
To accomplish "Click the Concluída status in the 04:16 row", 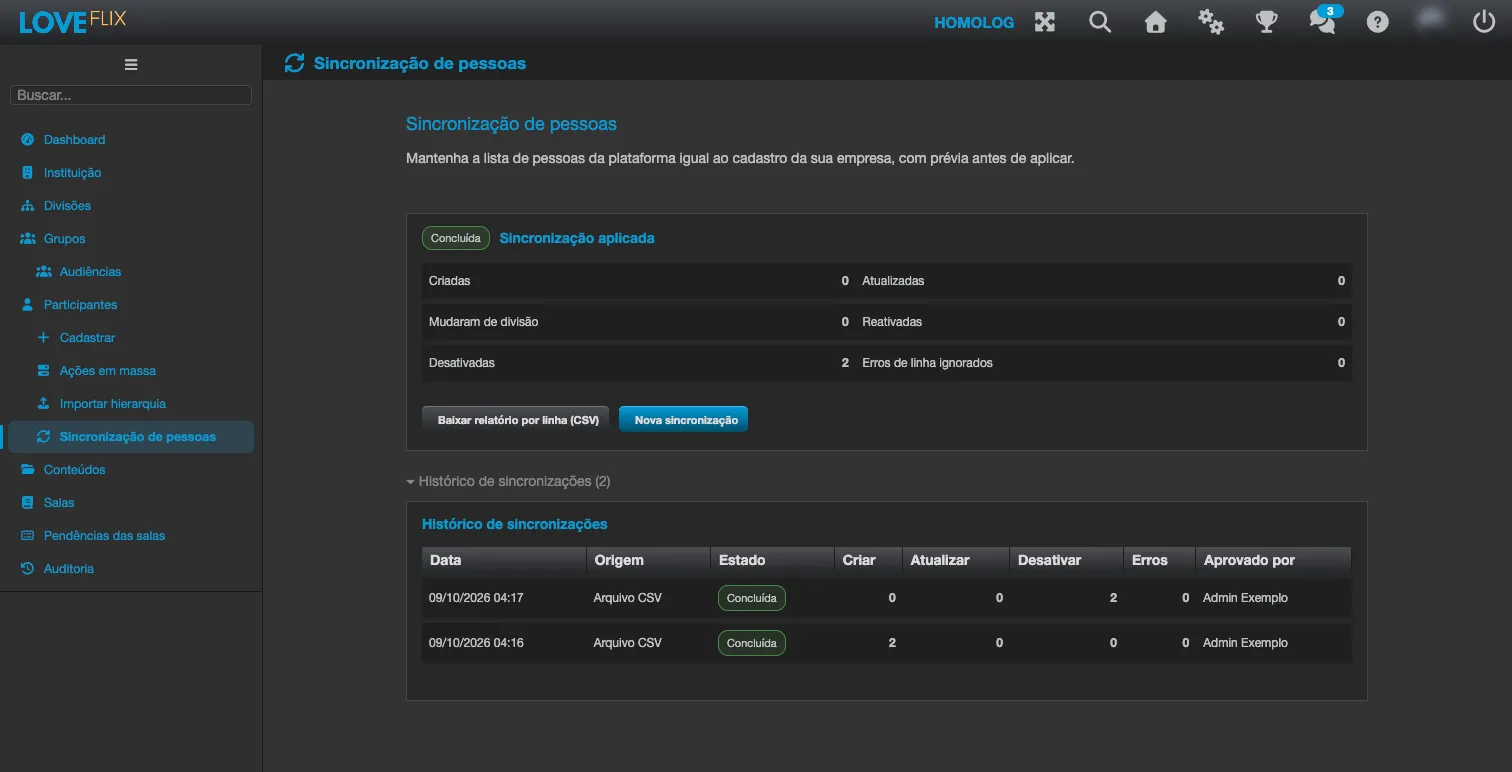I will pyautogui.click(x=752, y=643).
